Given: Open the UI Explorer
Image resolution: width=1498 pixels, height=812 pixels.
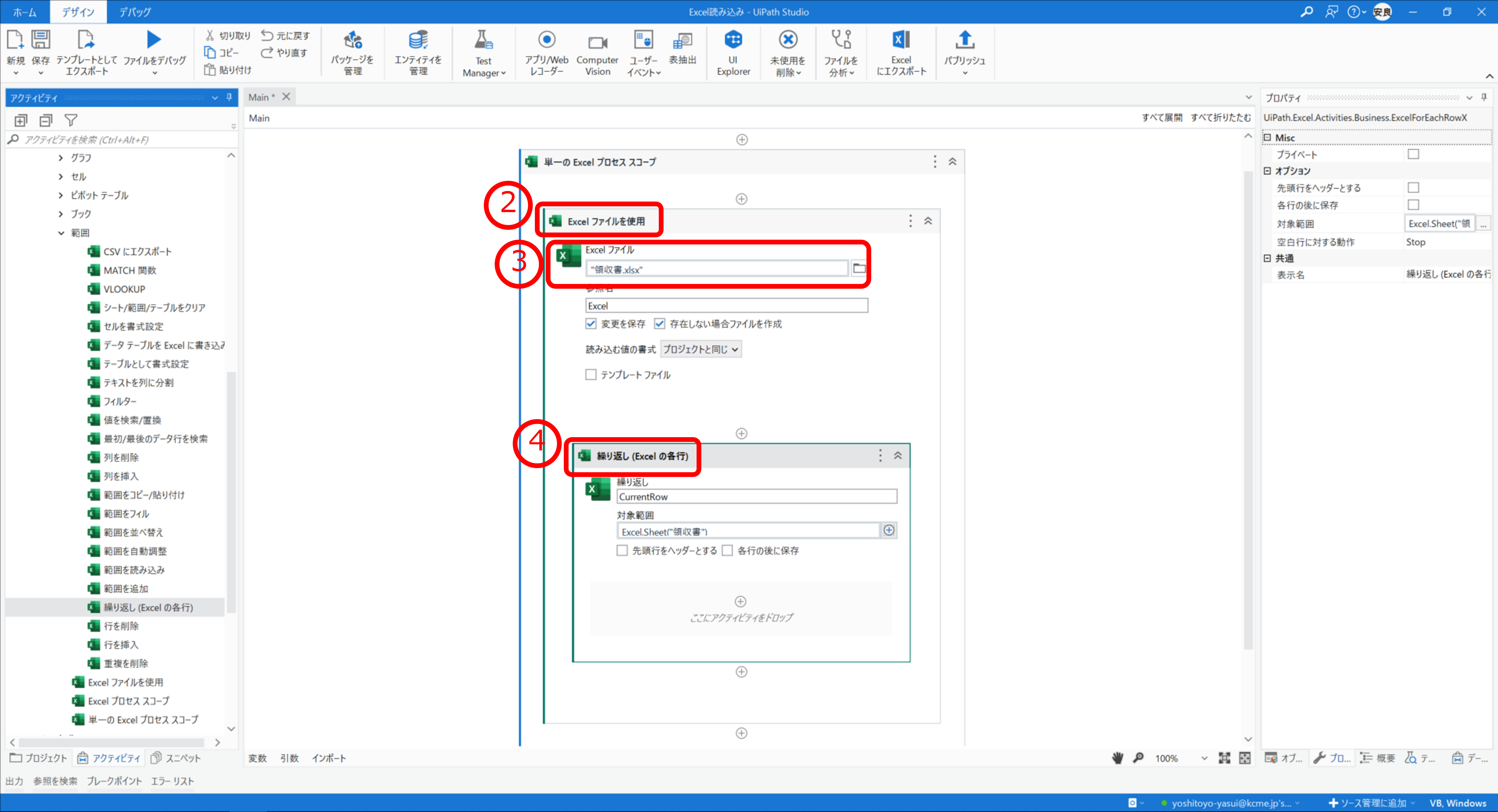Looking at the screenshot, I should [733, 52].
